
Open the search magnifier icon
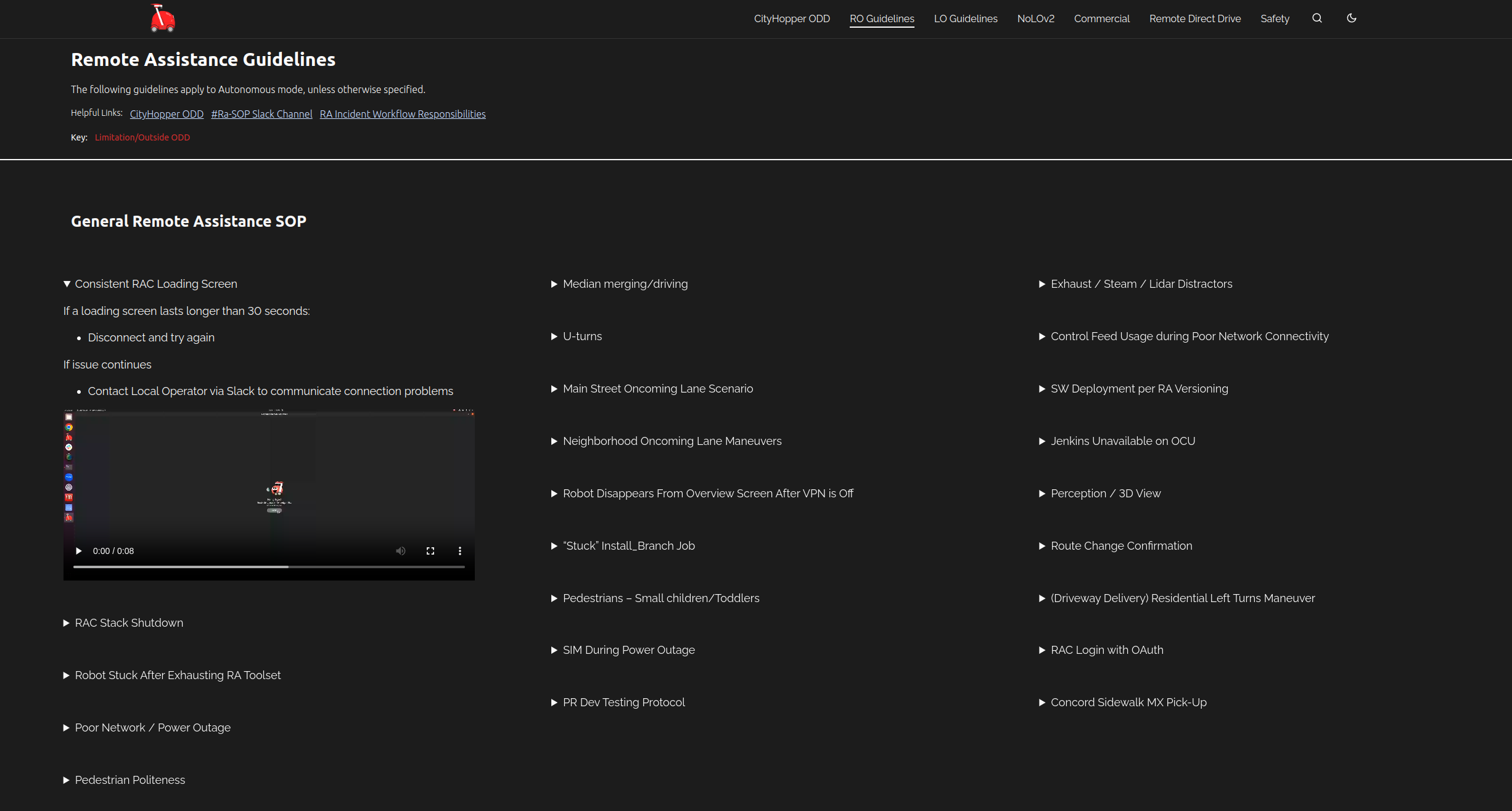coord(1317,18)
